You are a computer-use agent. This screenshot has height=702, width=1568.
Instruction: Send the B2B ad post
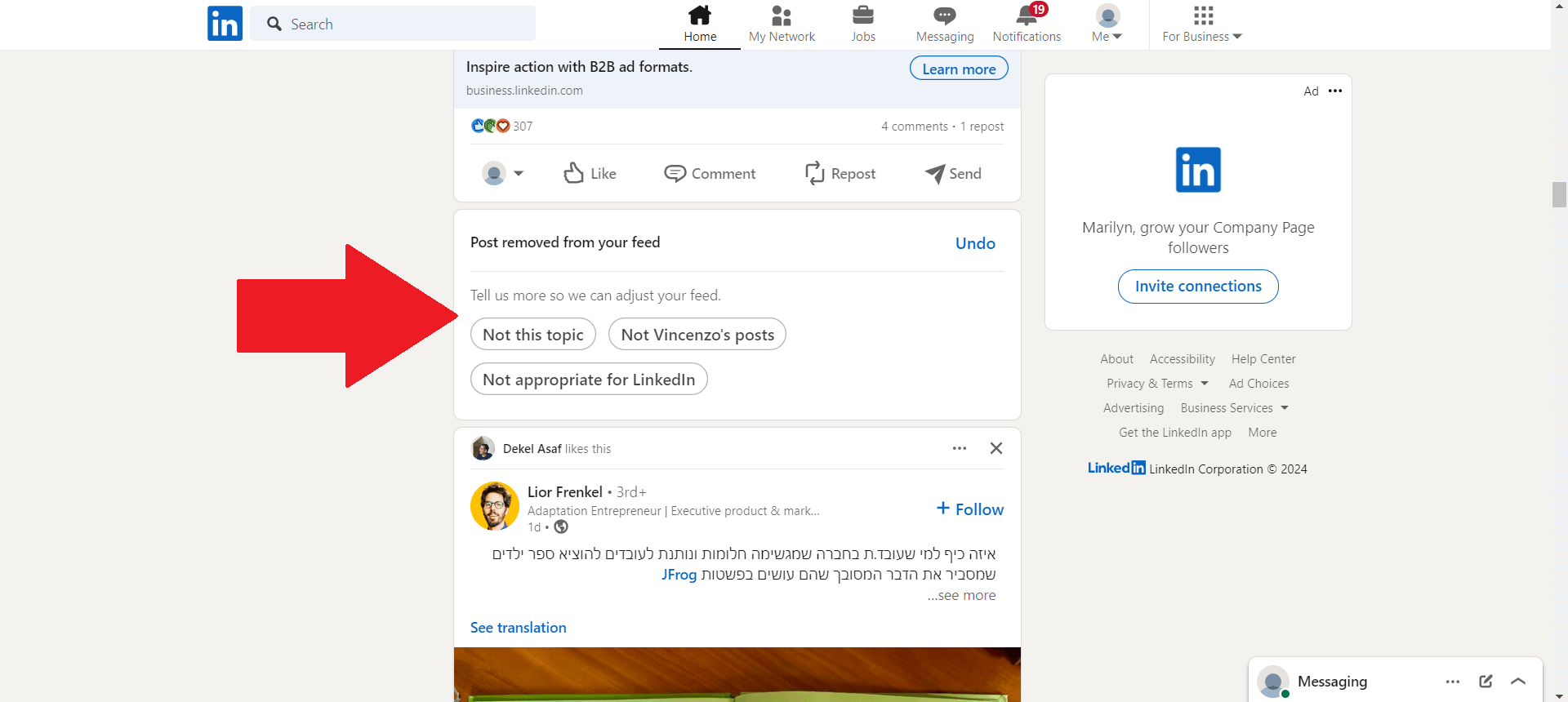[x=953, y=173]
